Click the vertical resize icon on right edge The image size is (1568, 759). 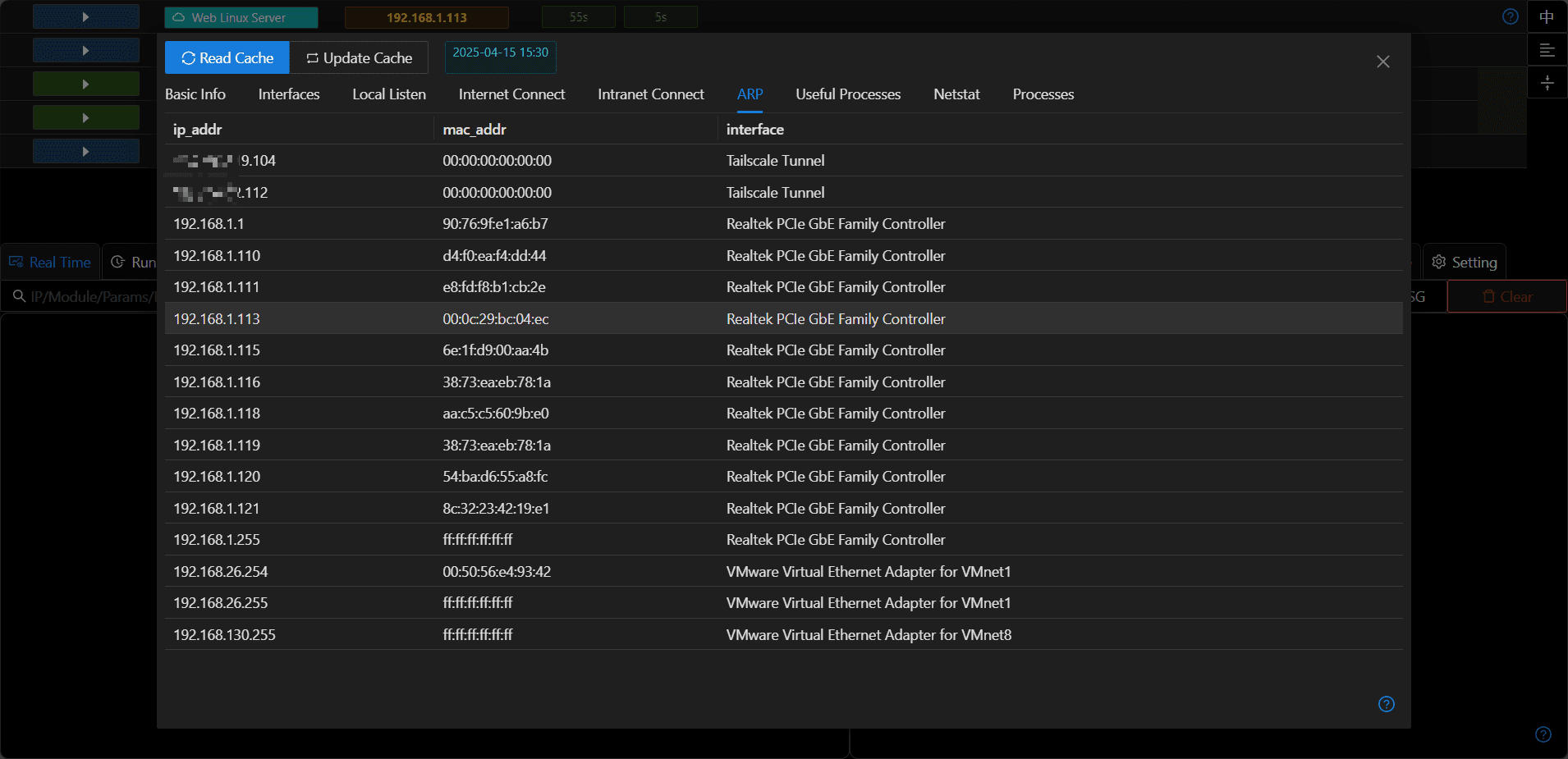pyautogui.click(x=1547, y=83)
